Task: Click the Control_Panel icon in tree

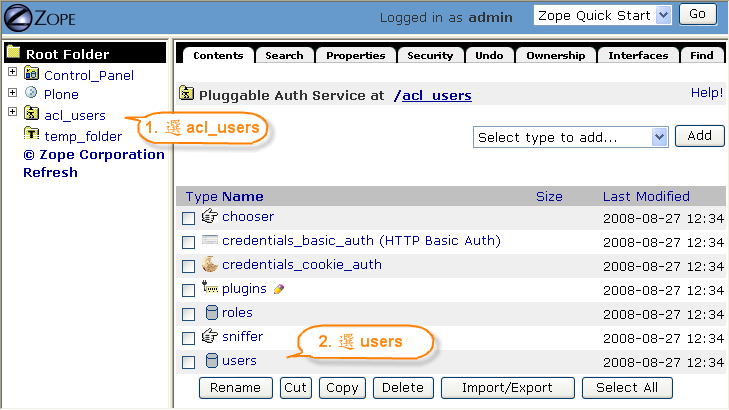Action: pyautogui.click(x=31, y=73)
